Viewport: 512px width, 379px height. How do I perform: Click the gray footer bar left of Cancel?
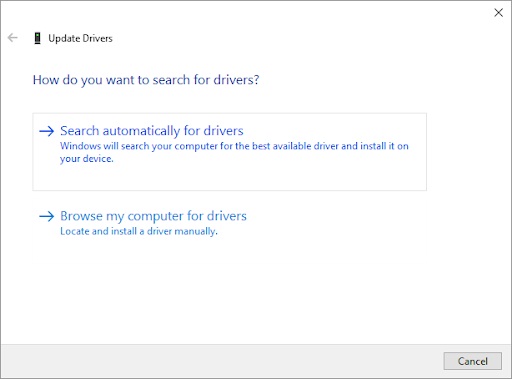[220, 361]
